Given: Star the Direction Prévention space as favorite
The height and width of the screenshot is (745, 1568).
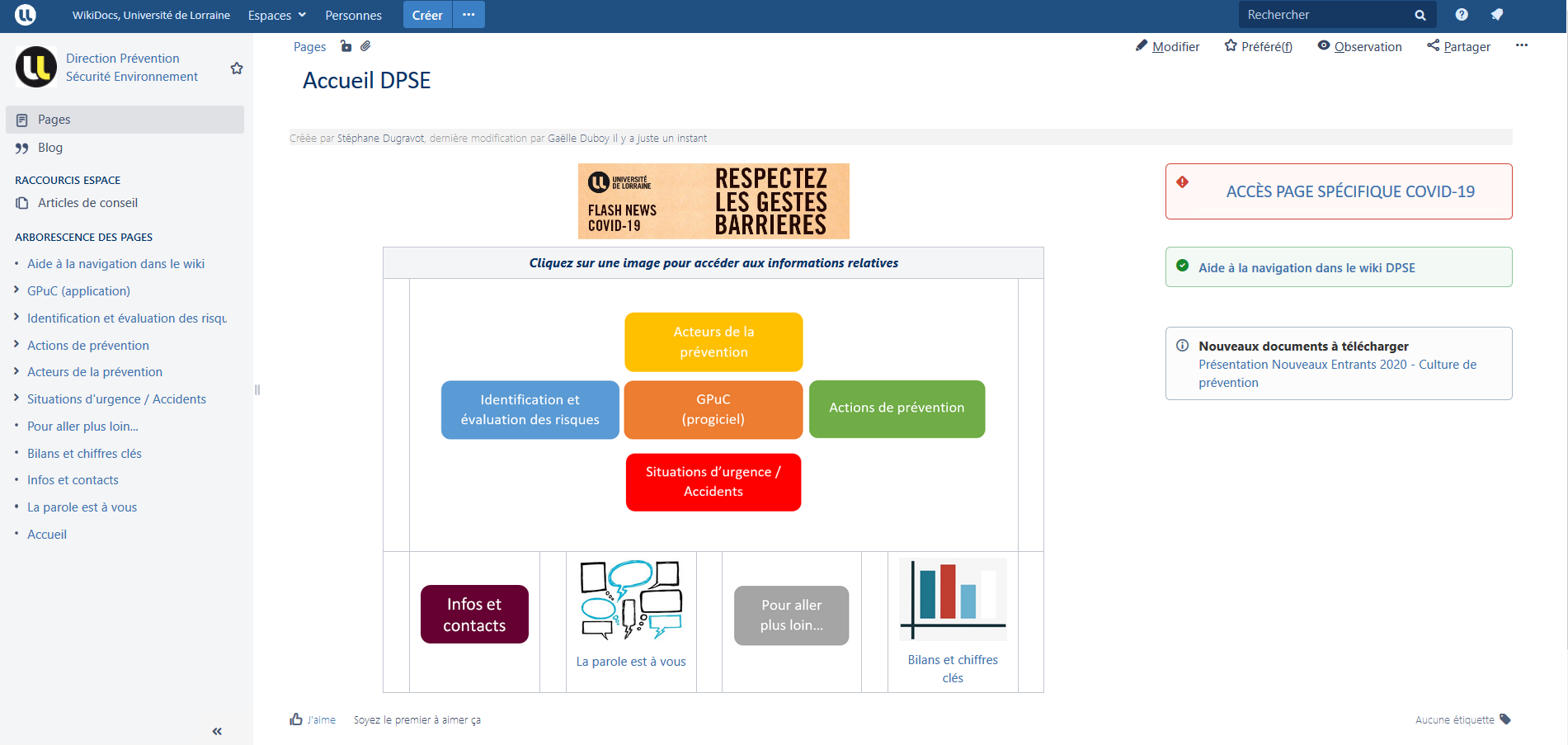Looking at the screenshot, I should tap(237, 68).
